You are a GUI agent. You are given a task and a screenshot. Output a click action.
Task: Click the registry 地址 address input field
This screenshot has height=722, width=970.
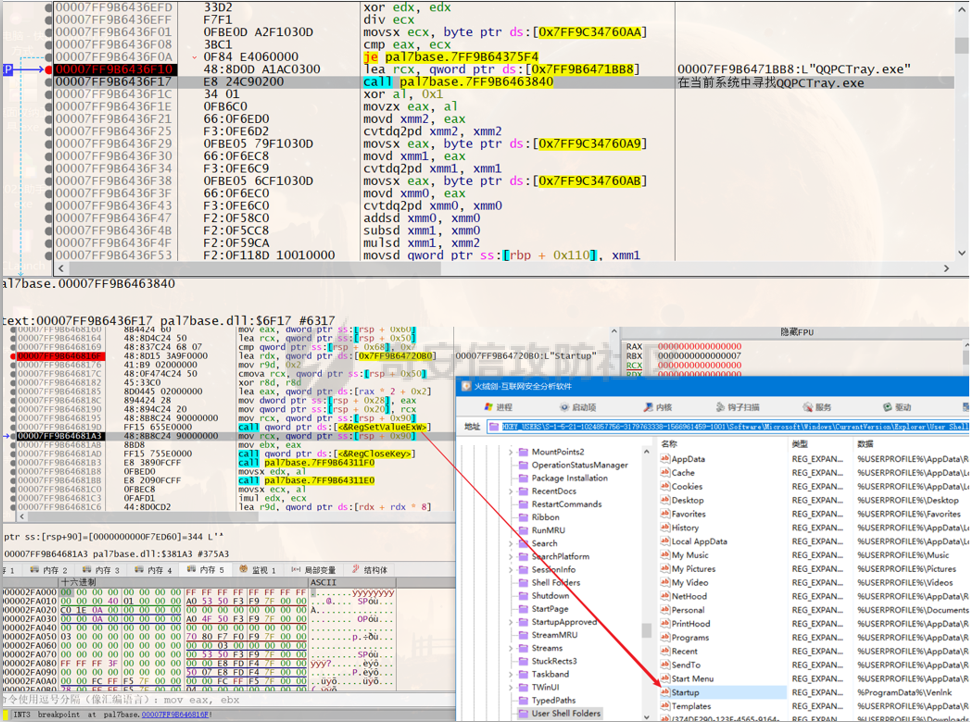[x=728, y=426]
